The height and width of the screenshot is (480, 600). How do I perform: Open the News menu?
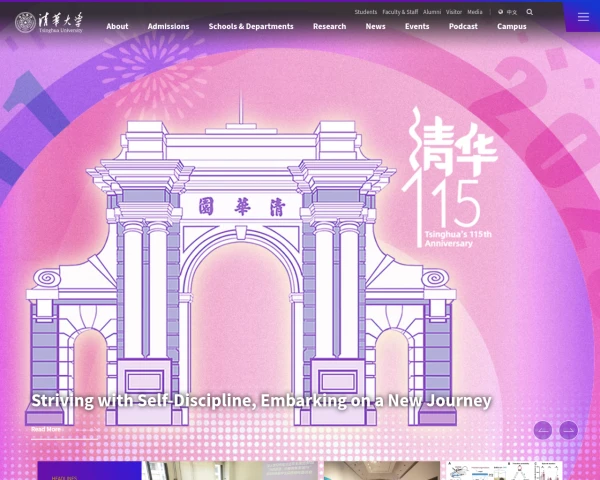[x=375, y=26]
